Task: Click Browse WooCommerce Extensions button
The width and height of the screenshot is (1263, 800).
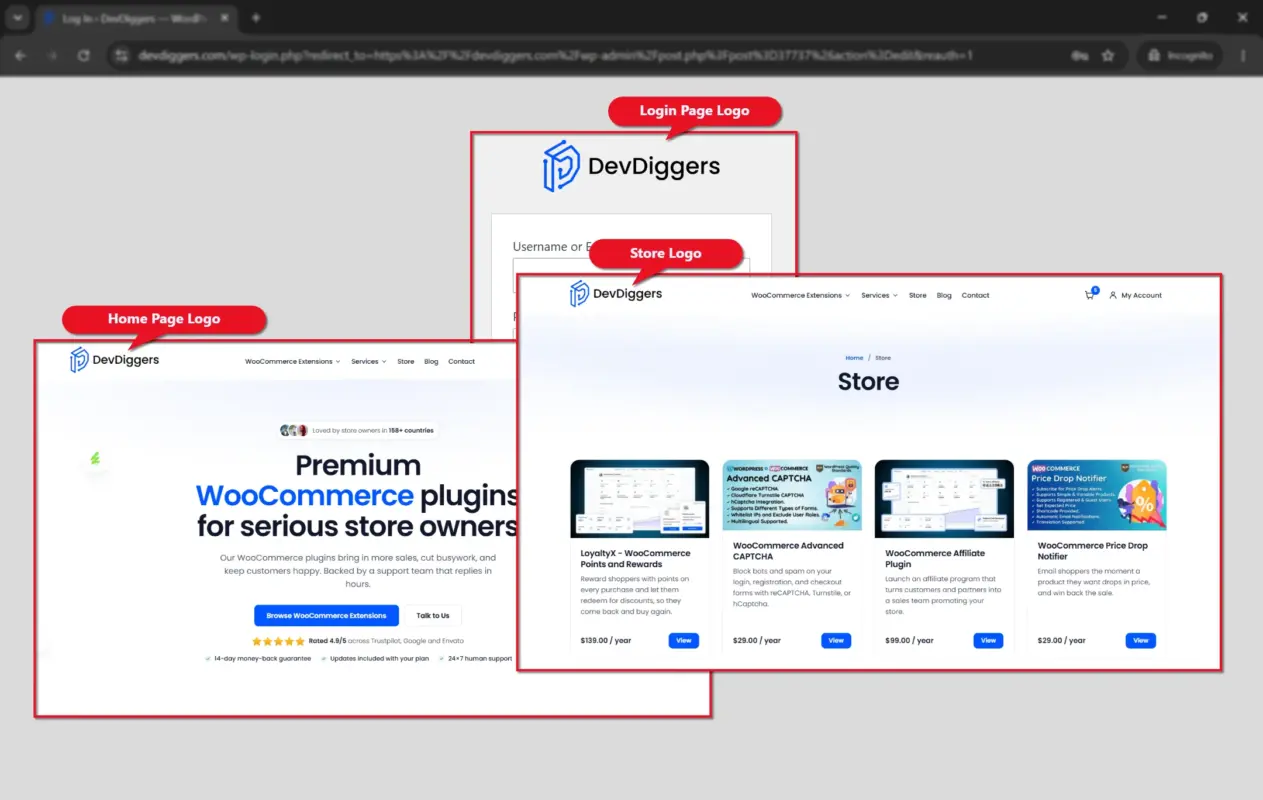Action: click(x=326, y=615)
